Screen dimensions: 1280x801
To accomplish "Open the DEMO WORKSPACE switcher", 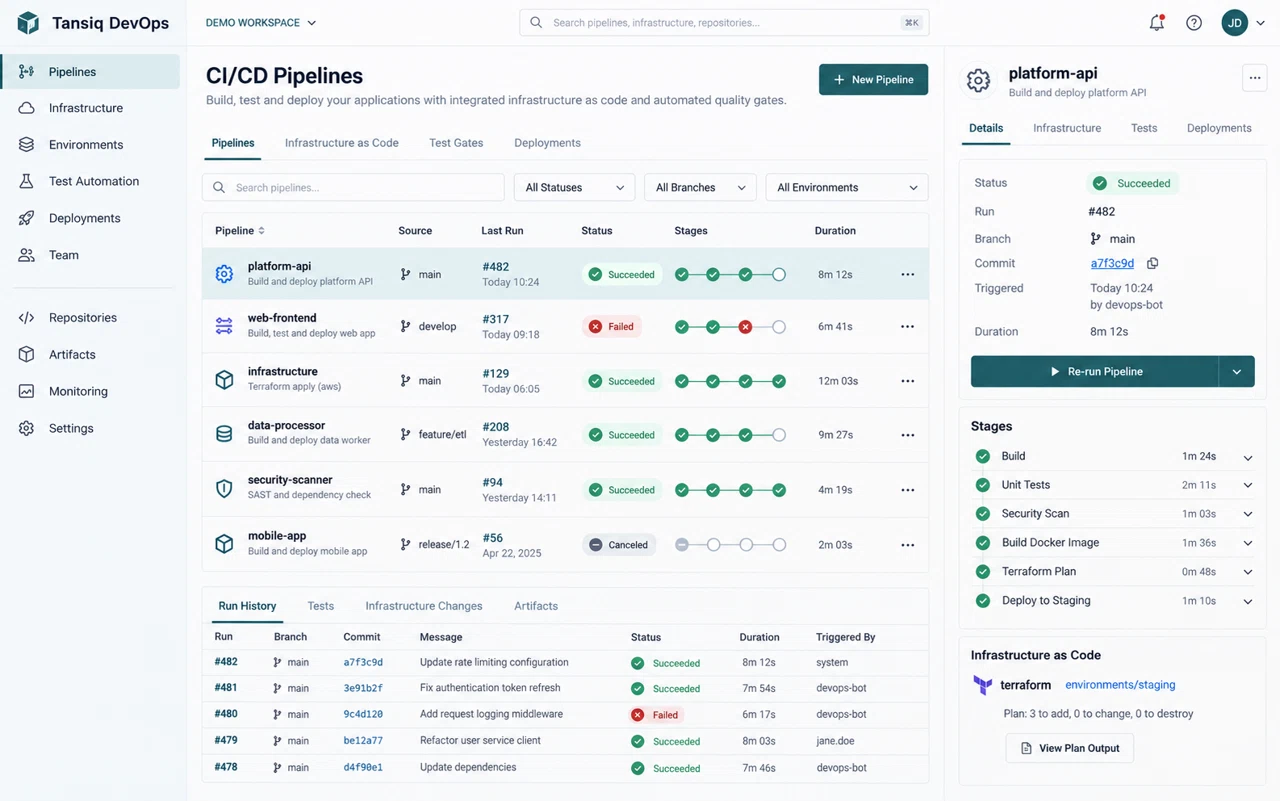I will [261, 22].
